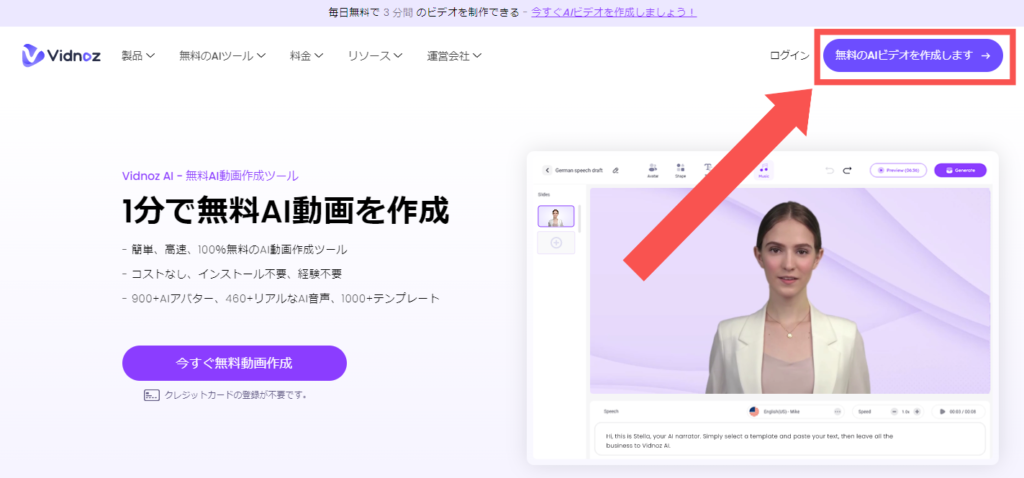The width and height of the screenshot is (1024, 478).
Task: Click the three-dots voice options icon
Action: (837, 411)
